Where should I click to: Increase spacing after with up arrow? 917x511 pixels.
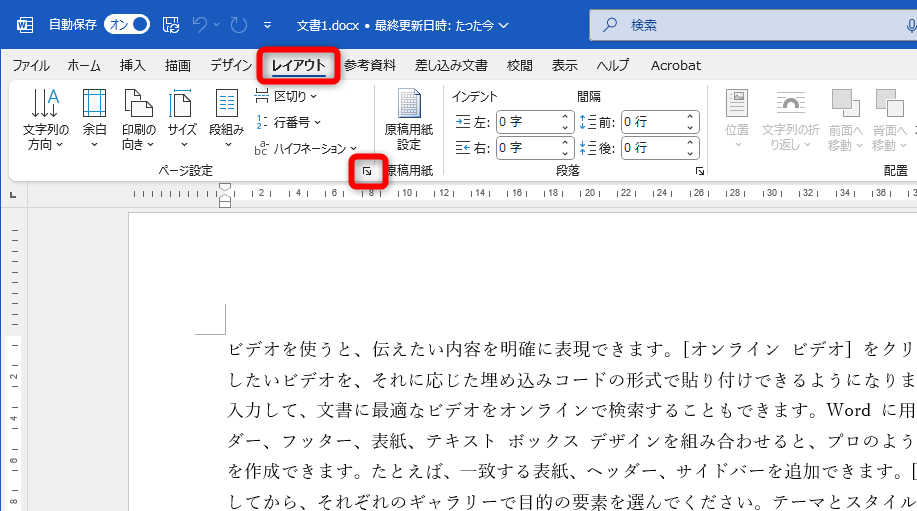[690, 142]
